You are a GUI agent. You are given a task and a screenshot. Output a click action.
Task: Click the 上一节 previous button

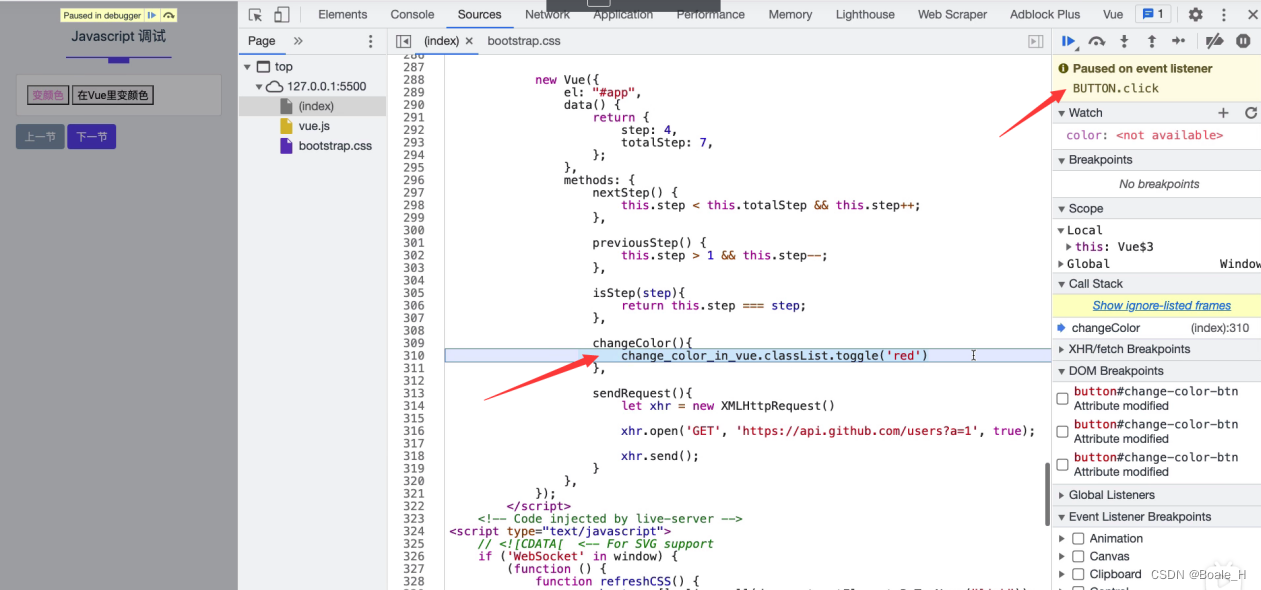[40, 137]
